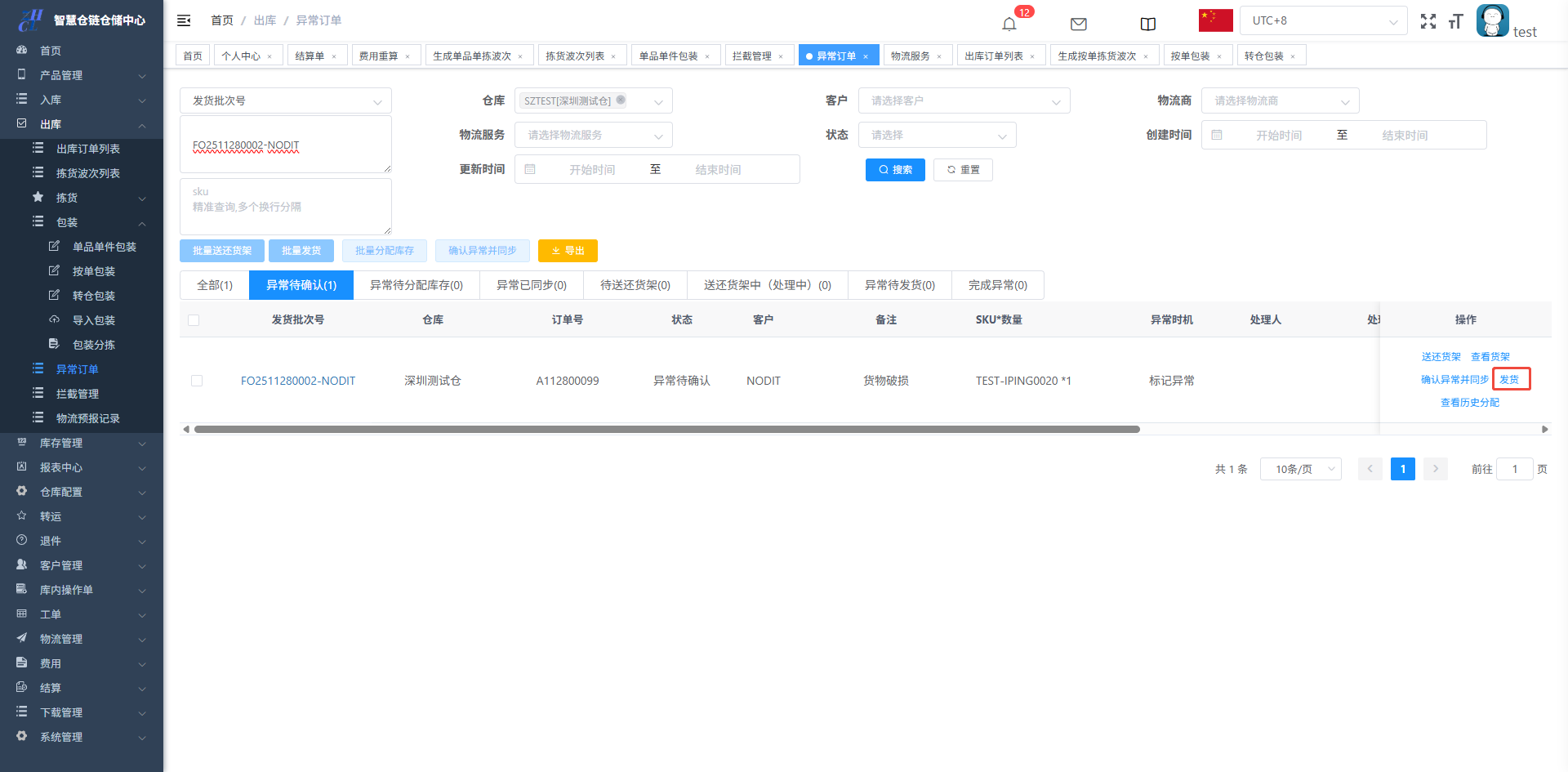The height and width of the screenshot is (772, 1568).
Task: Click the 发货 link in row
Action: (x=1509, y=380)
